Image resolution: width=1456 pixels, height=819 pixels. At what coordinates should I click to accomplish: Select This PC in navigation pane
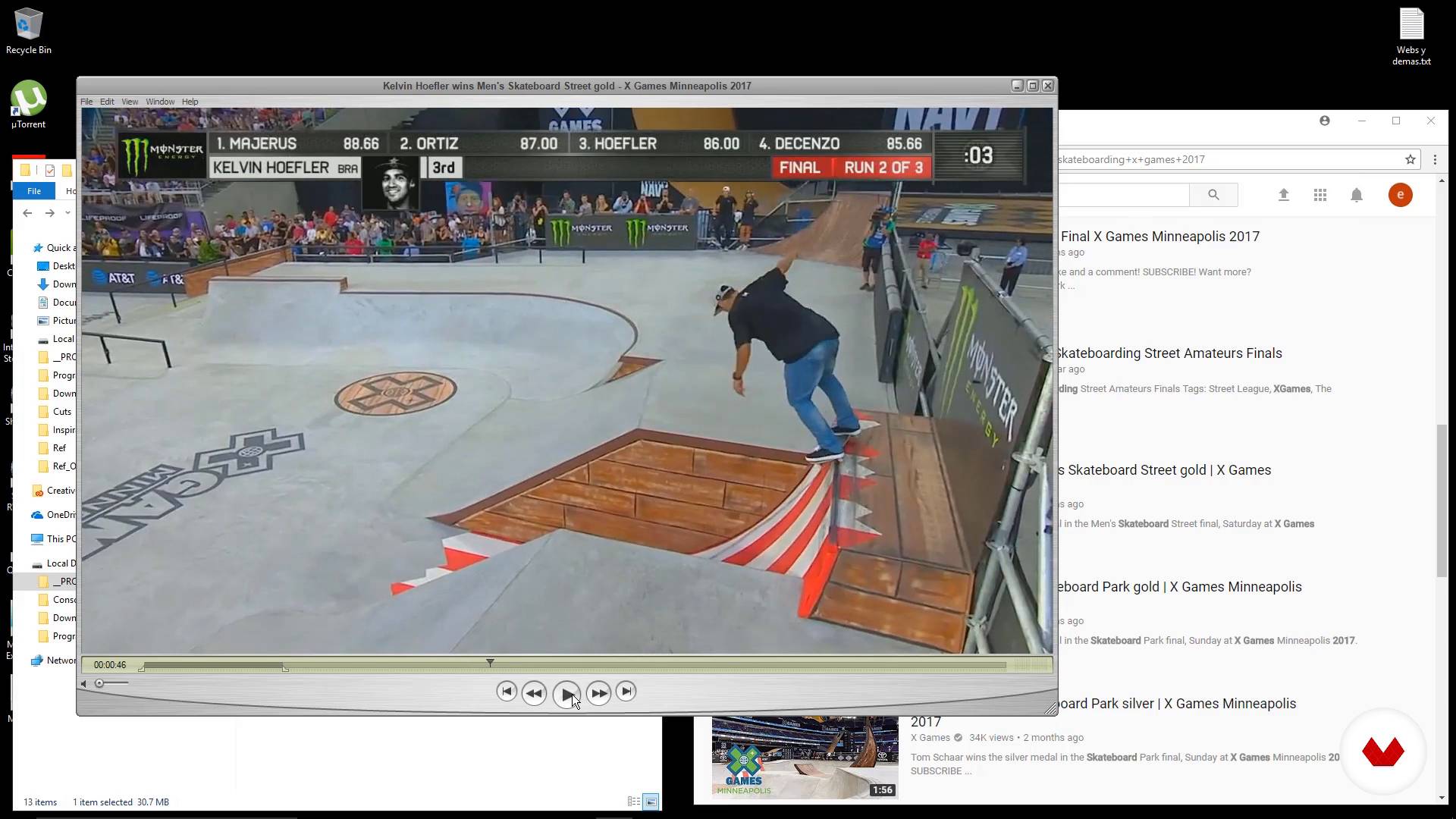53,539
